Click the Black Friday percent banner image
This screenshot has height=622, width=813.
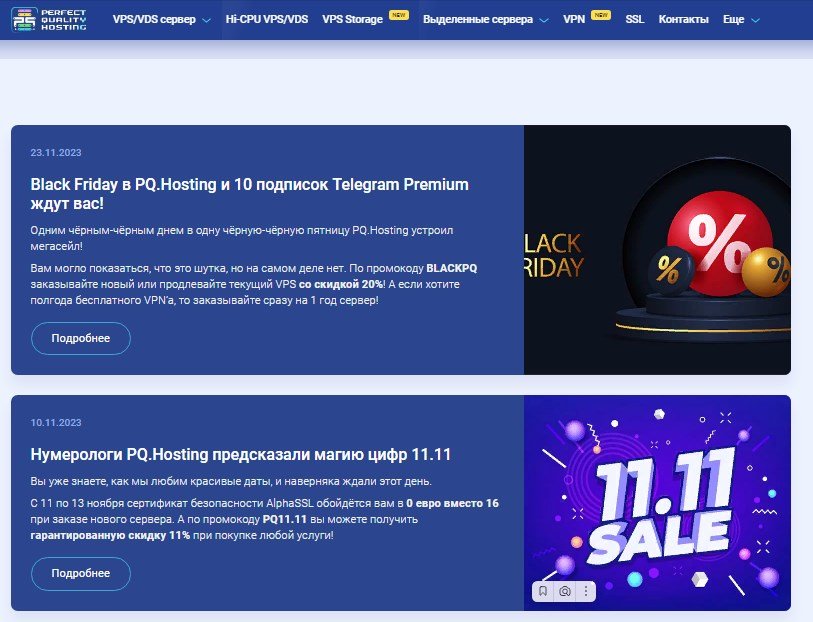[x=657, y=250]
